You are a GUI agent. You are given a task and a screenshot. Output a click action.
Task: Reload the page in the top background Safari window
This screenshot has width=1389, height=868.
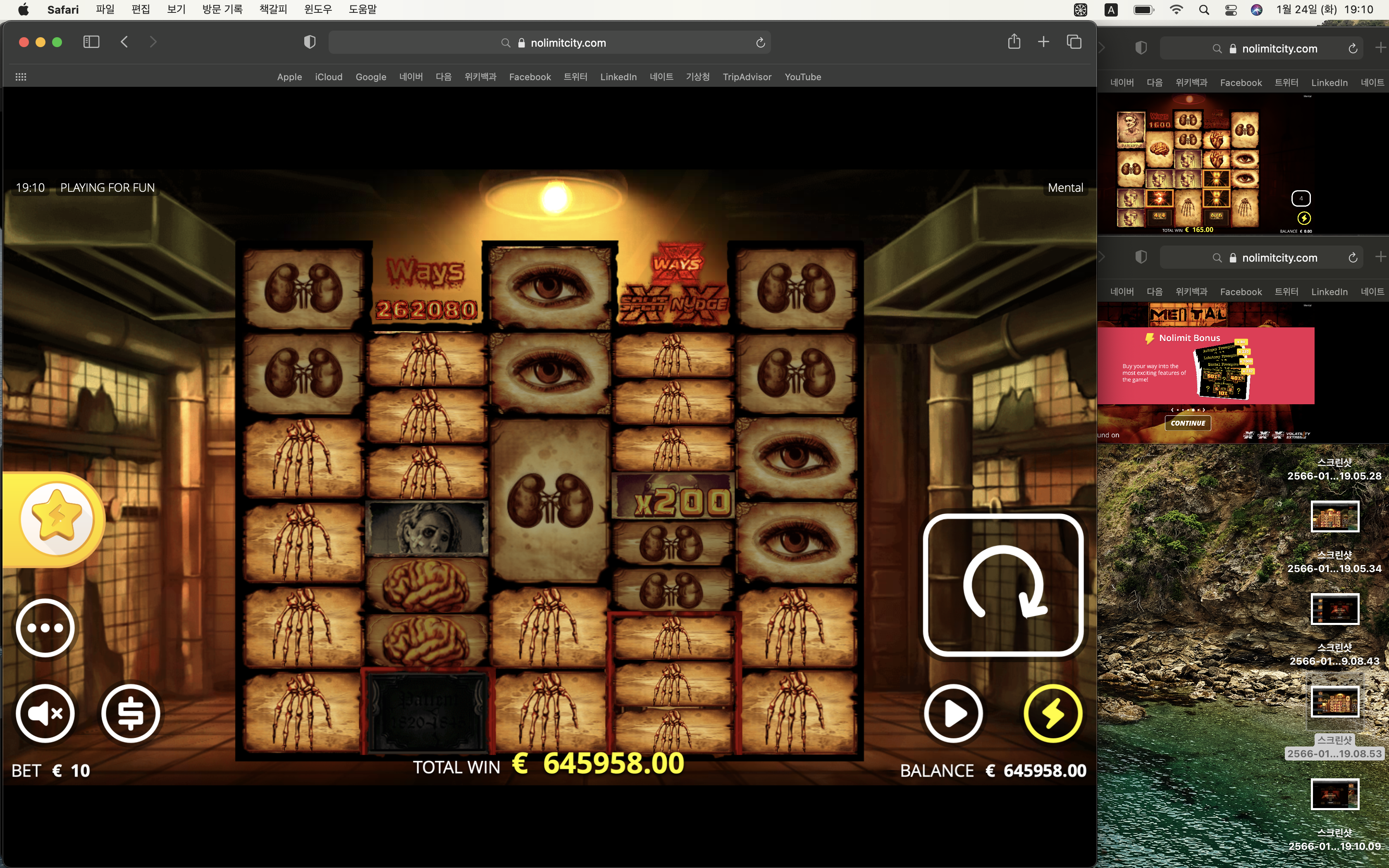pos(1353,49)
